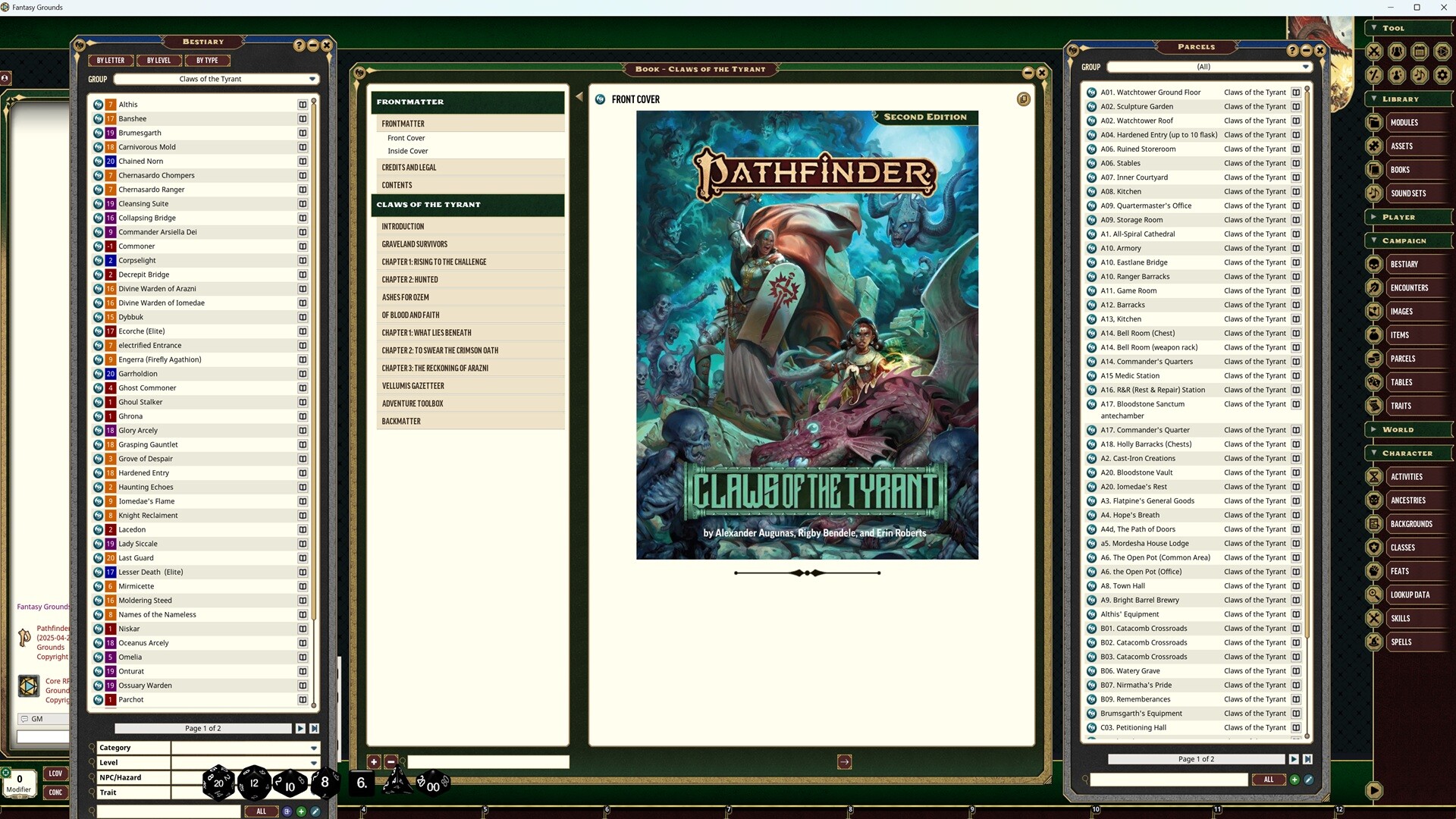Click the page-turn diamond slider below cover
The image size is (1456, 819).
(x=807, y=573)
